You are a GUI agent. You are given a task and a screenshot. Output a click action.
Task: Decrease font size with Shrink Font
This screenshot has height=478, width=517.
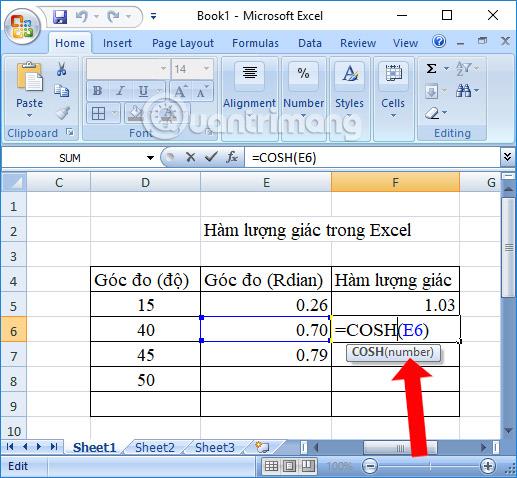[202, 91]
